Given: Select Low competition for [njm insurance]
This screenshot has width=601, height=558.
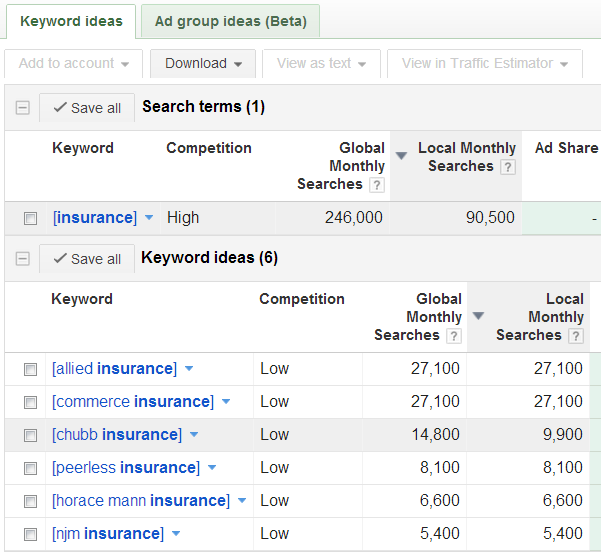Looking at the screenshot, I should point(274,533).
